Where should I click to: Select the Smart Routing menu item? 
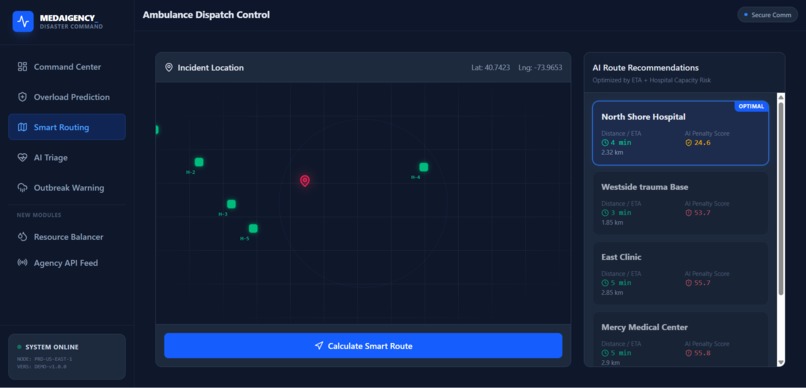(67, 127)
